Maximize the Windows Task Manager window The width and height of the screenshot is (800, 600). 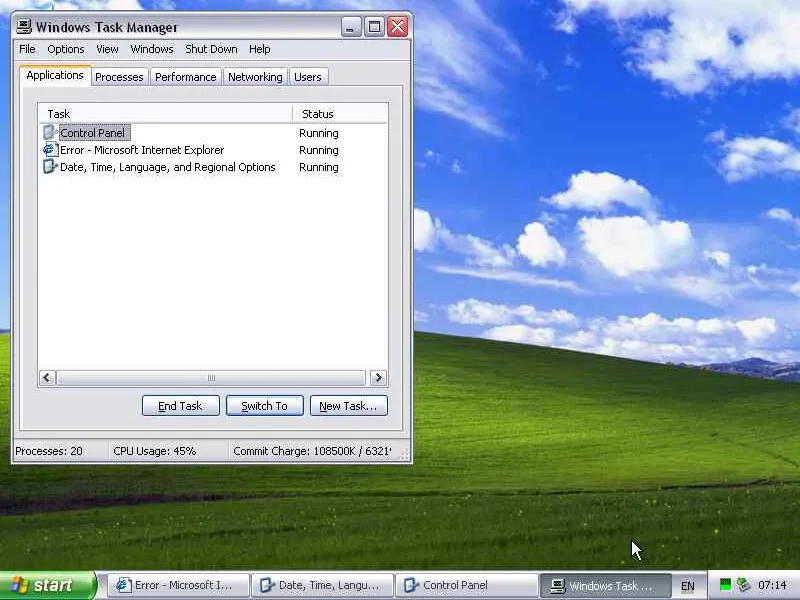click(x=374, y=27)
